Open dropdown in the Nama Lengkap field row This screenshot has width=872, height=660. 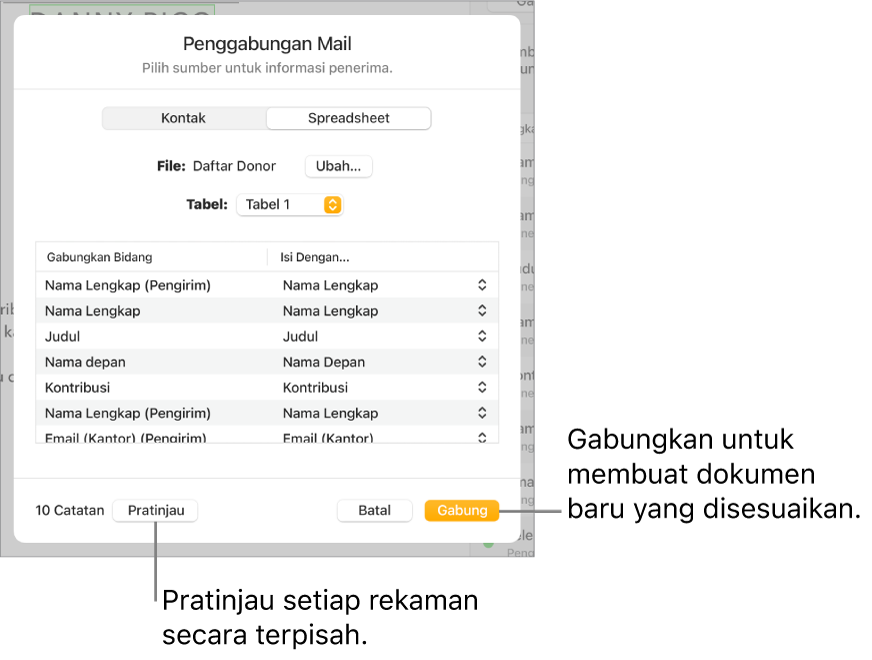tap(482, 311)
